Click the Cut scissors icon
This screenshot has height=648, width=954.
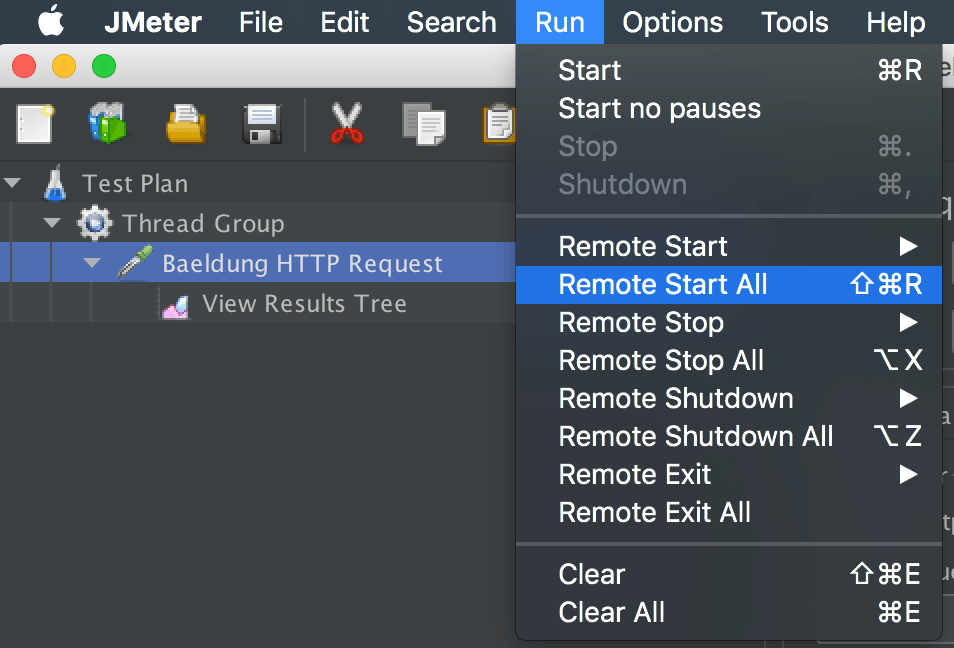tap(346, 125)
